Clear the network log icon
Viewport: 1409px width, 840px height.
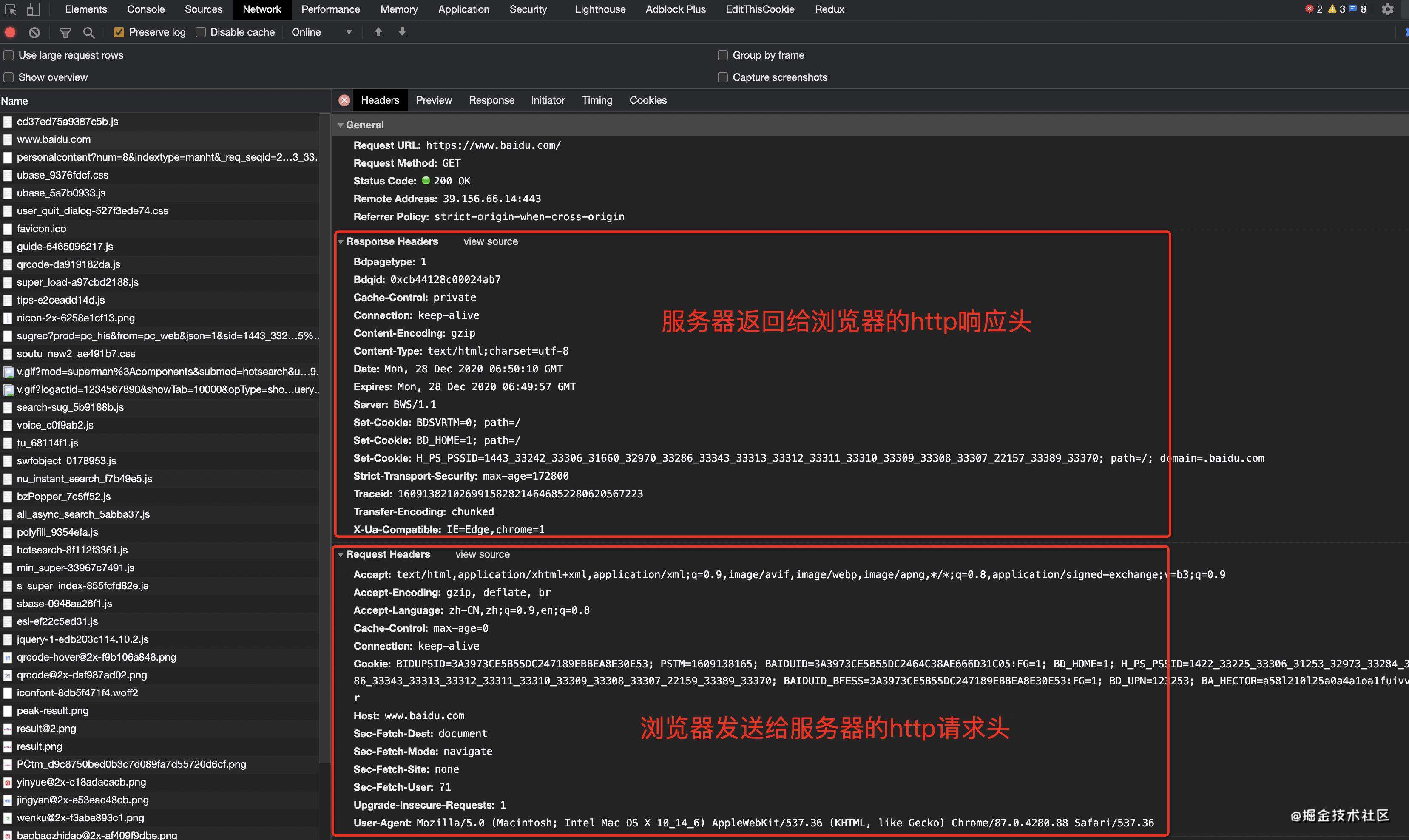point(34,32)
